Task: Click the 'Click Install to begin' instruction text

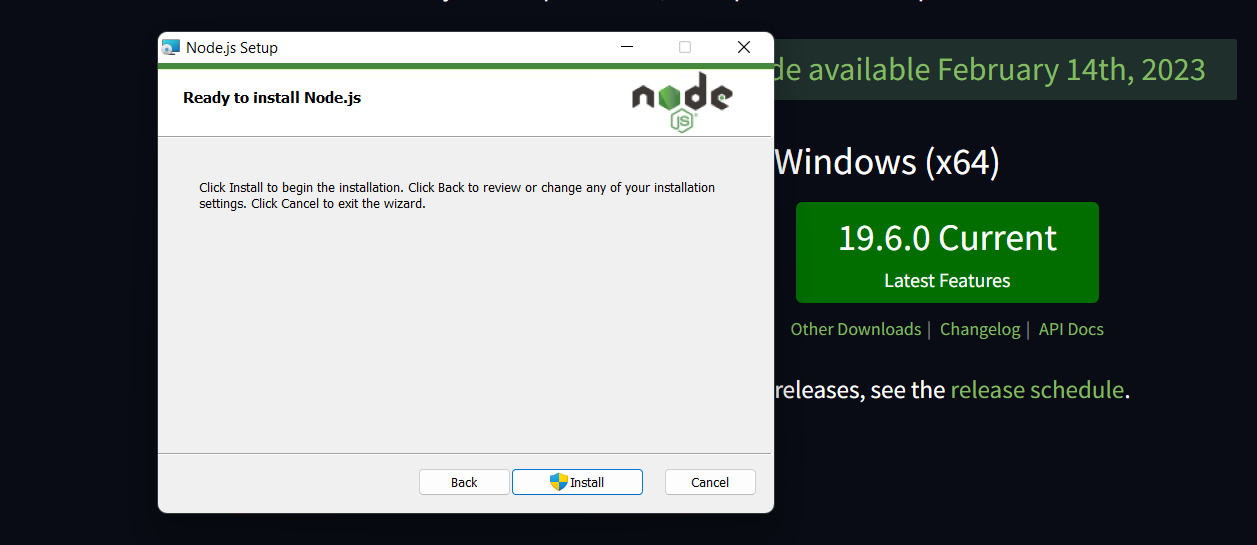Action: [x=457, y=195]
